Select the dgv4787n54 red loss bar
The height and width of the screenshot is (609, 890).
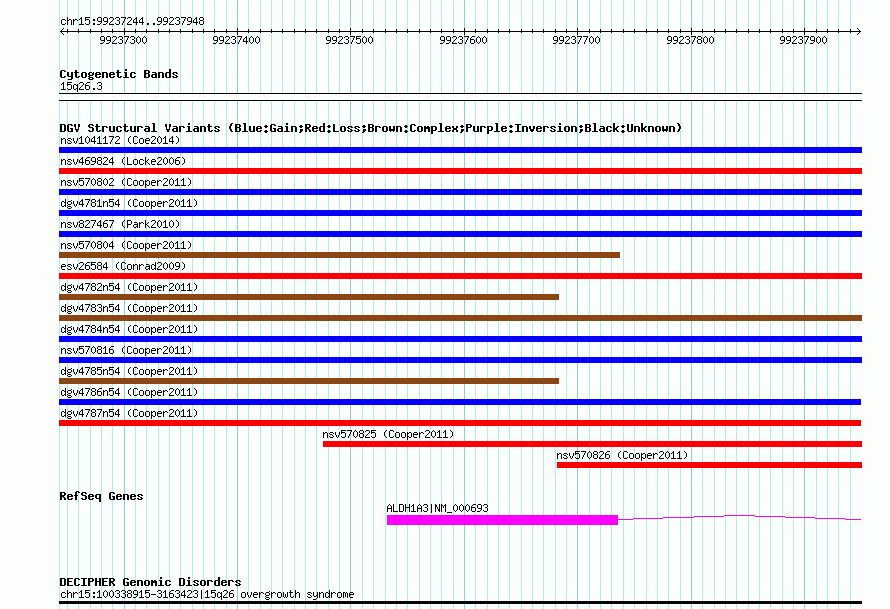tap(460, 423)
